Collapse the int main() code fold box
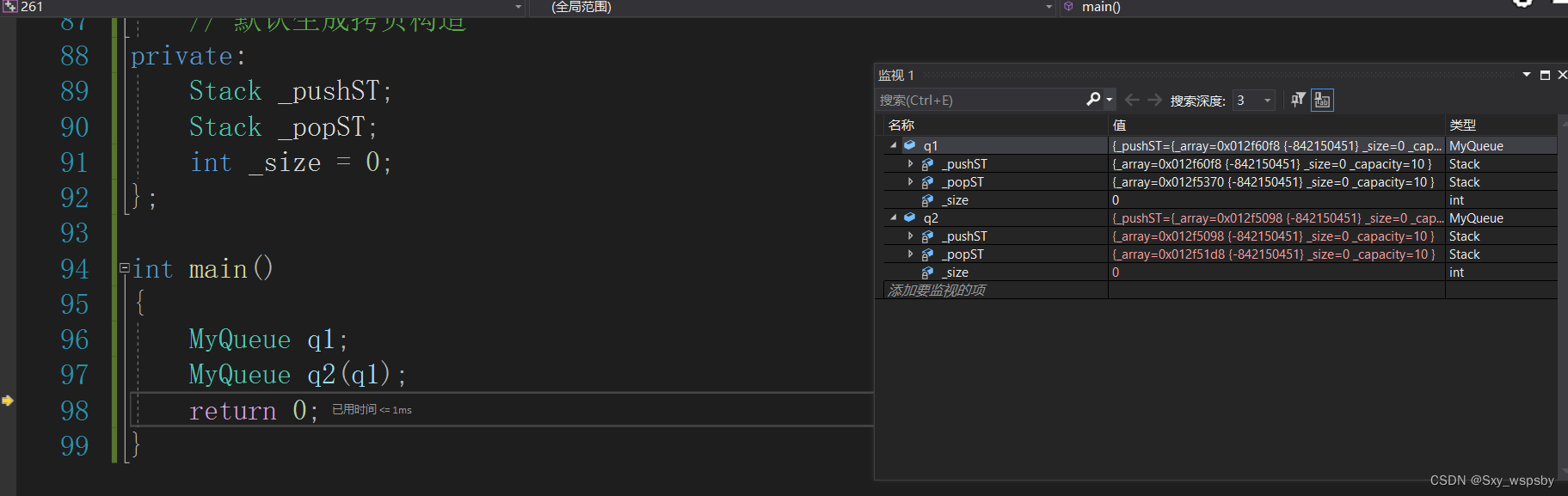 click(124, 268)
